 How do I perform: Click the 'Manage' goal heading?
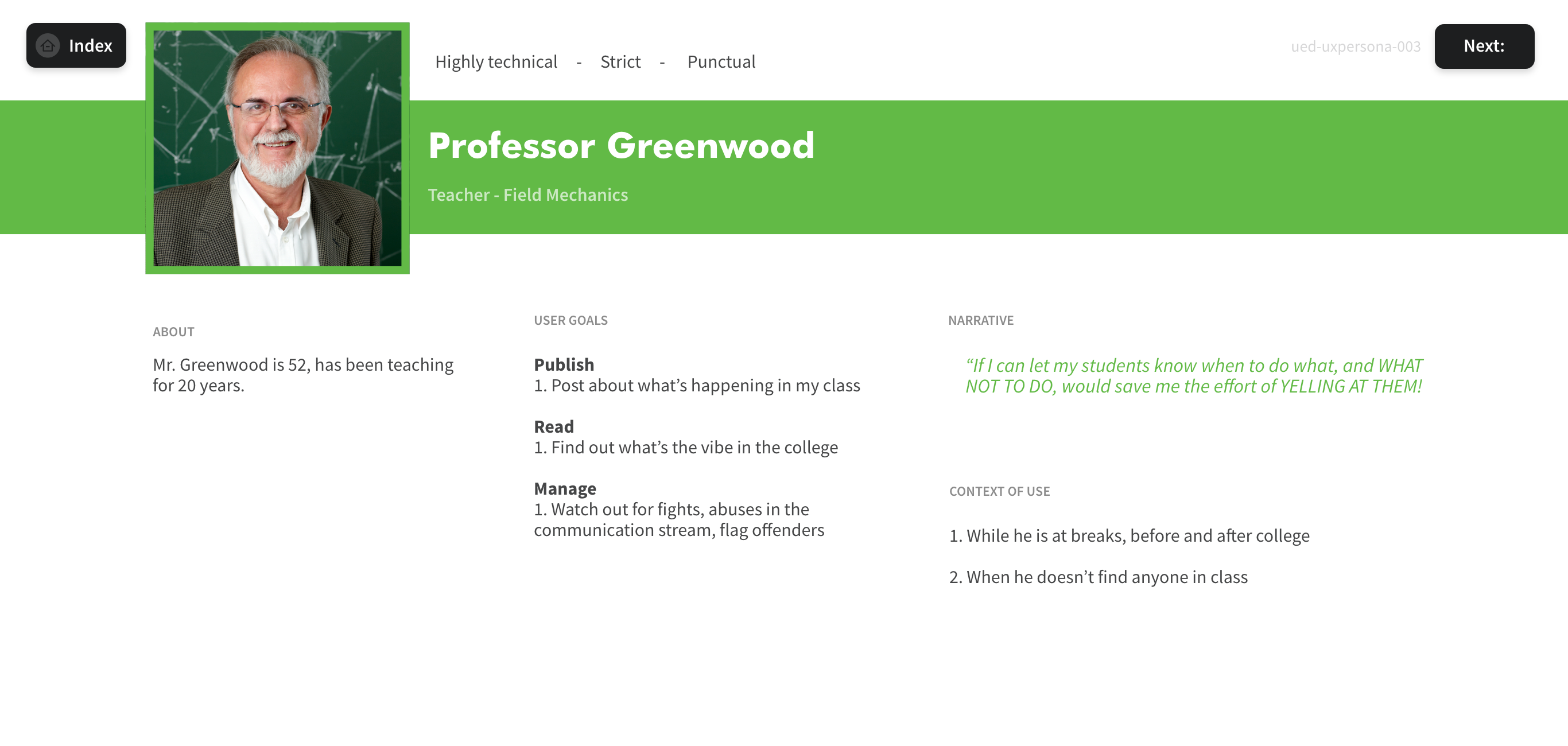pos(564,488)
